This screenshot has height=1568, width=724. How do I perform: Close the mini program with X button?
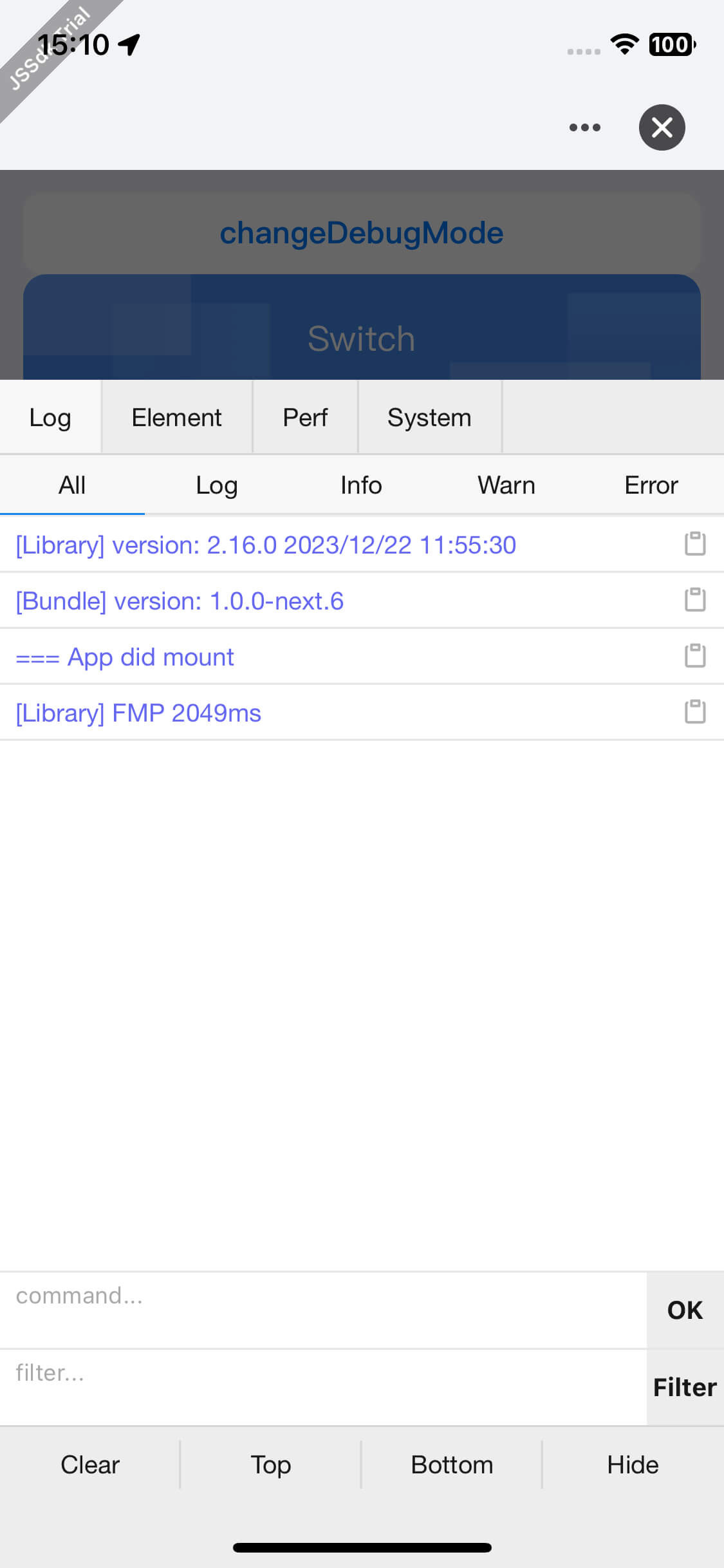662,127
